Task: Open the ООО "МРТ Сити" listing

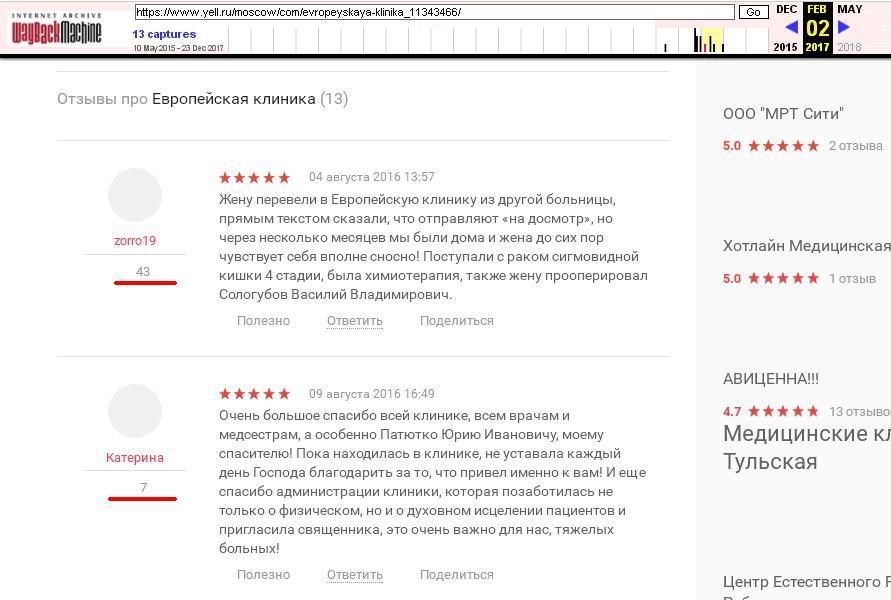Action: coord(783,114)
